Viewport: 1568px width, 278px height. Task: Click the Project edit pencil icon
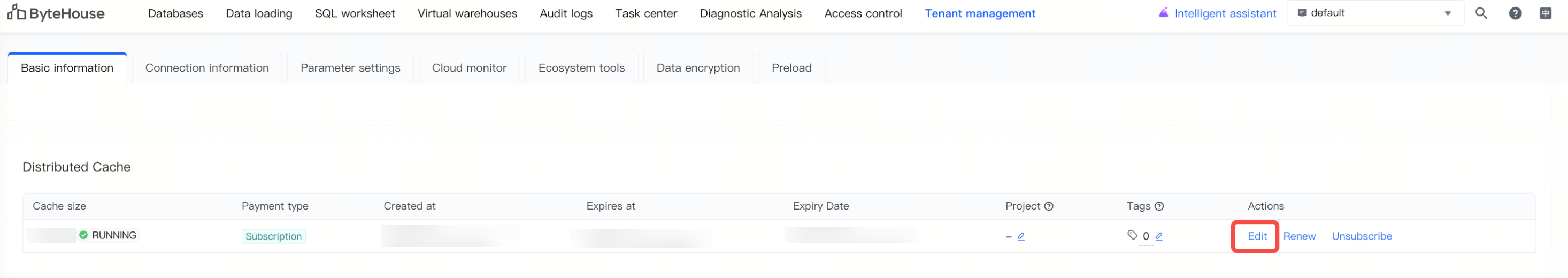tap(1021, 236)
